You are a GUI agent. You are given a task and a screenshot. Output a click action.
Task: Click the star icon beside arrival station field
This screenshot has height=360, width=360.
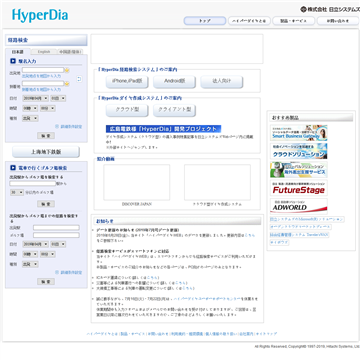67,84
